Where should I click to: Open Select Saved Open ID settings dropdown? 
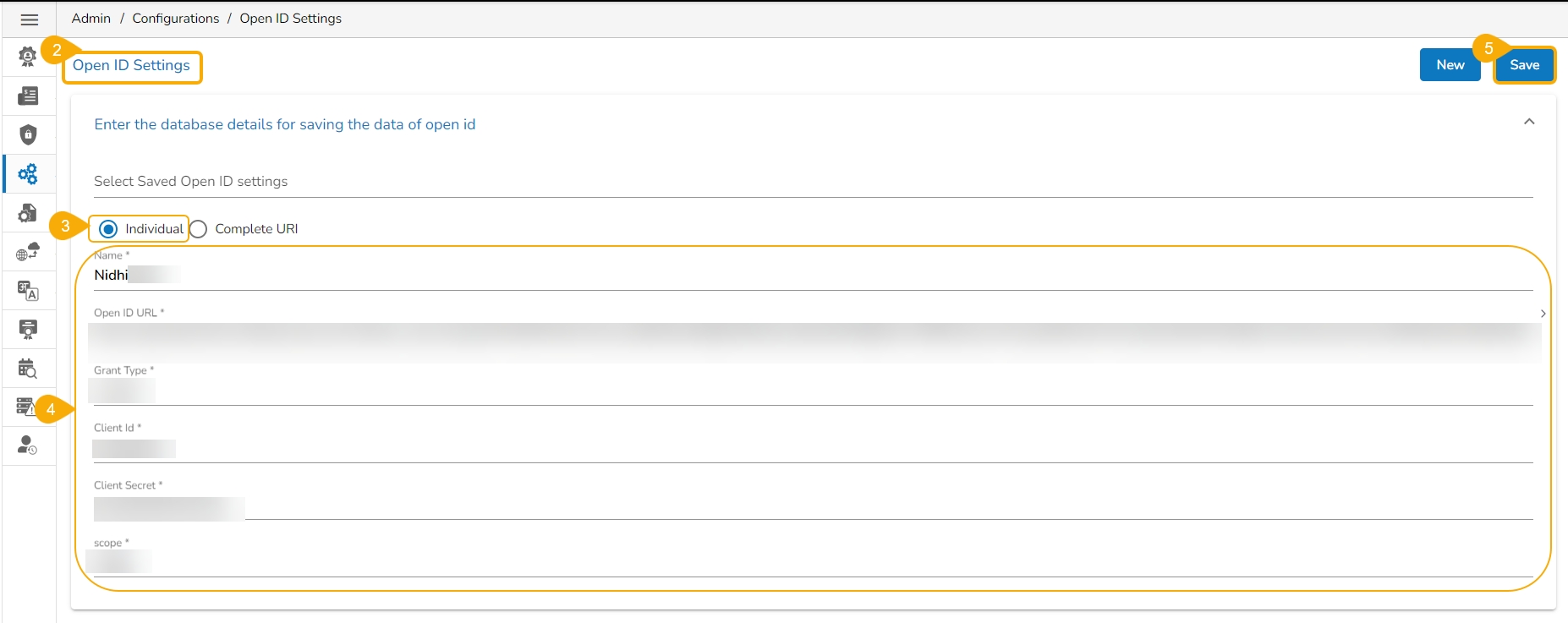(x=812, y=182)
